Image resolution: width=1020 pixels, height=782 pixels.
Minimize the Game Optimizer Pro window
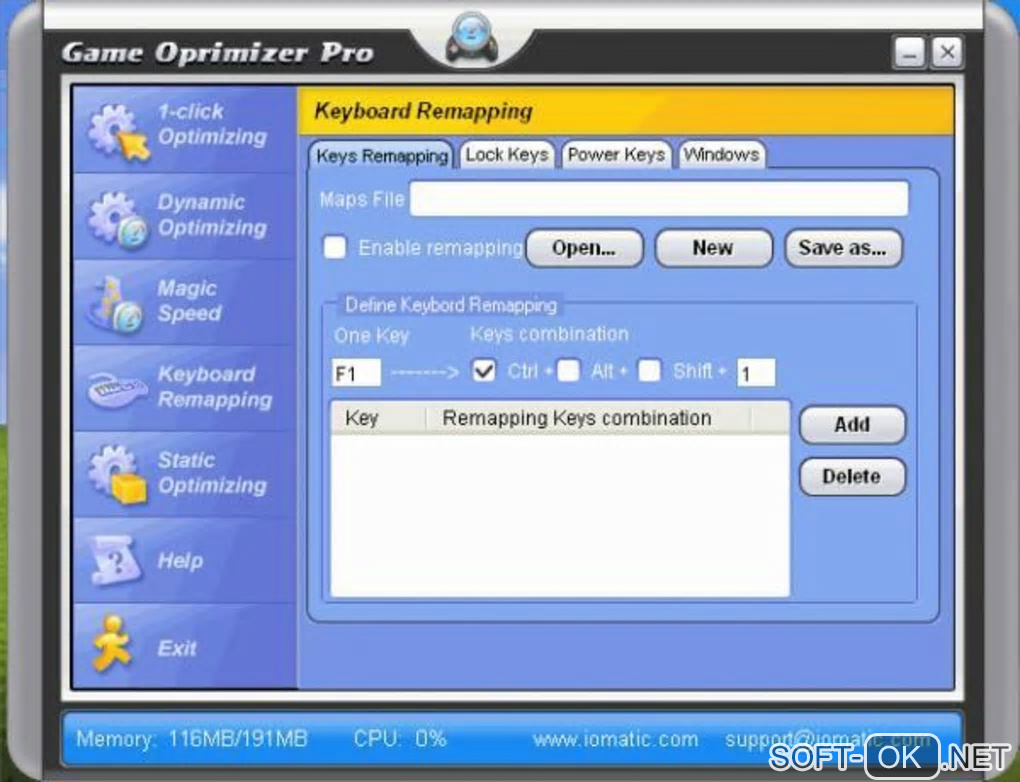(909, 53)
